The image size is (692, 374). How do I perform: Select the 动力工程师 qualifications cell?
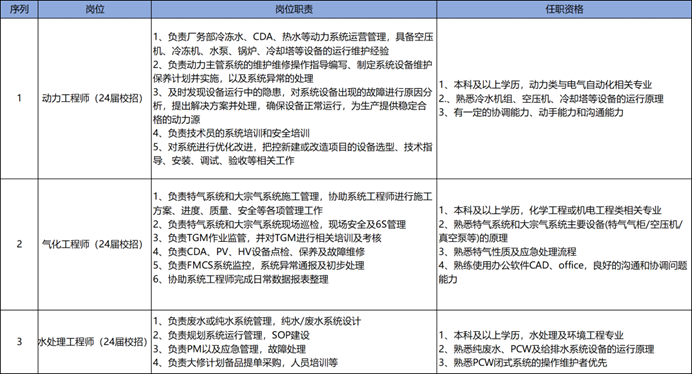(564, 98)
